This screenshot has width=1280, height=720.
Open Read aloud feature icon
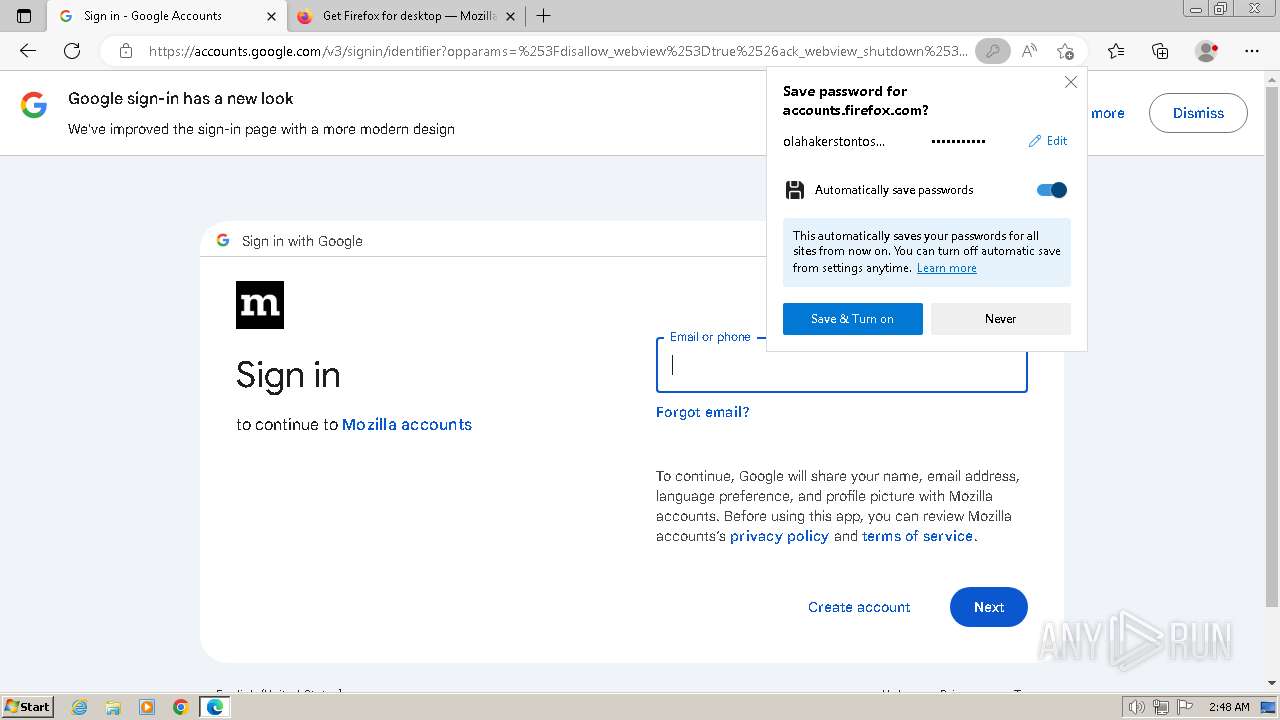1029,51
